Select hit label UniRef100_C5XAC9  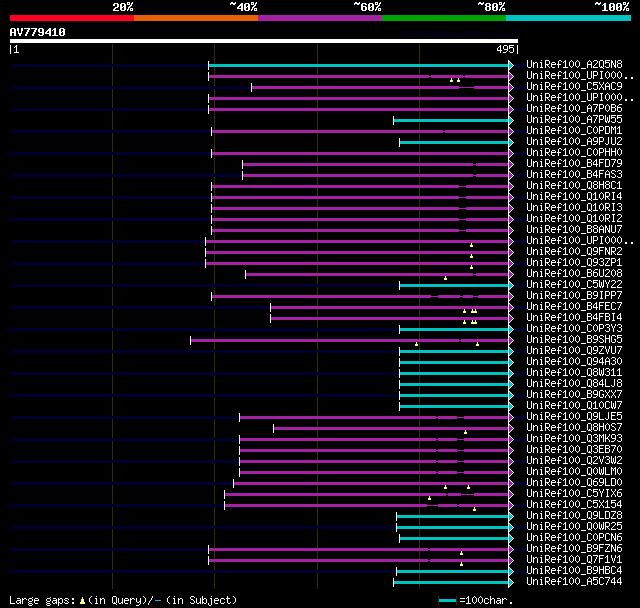coord(574,87)
